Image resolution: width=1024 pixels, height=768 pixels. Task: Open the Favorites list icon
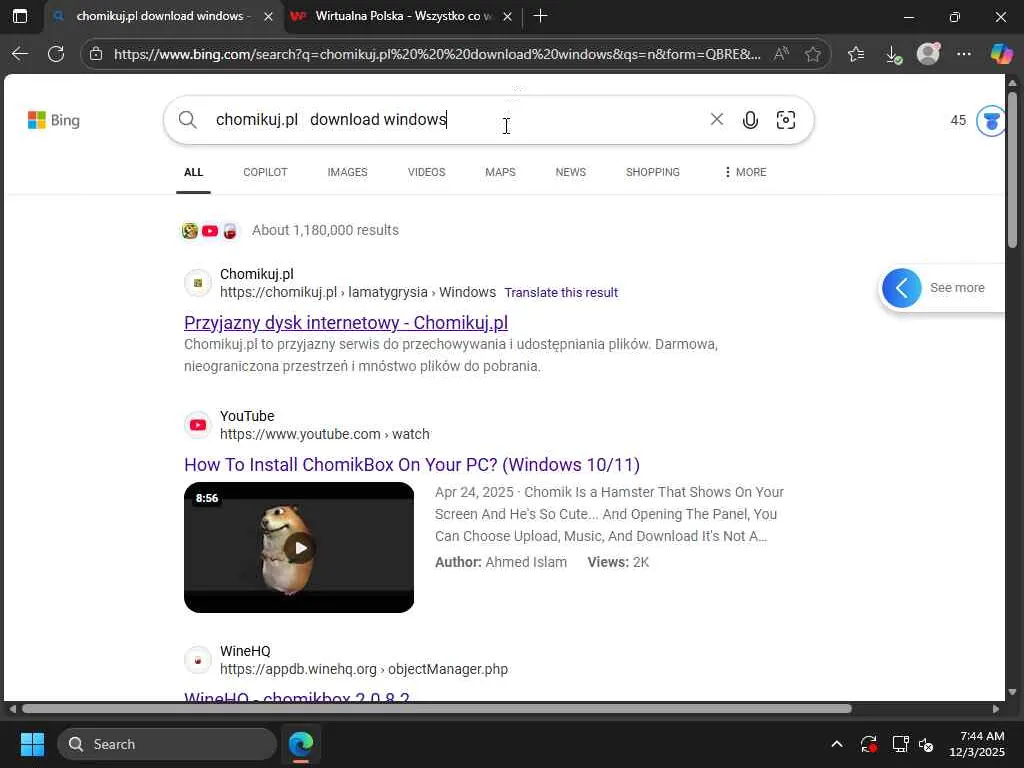point(856,54)
